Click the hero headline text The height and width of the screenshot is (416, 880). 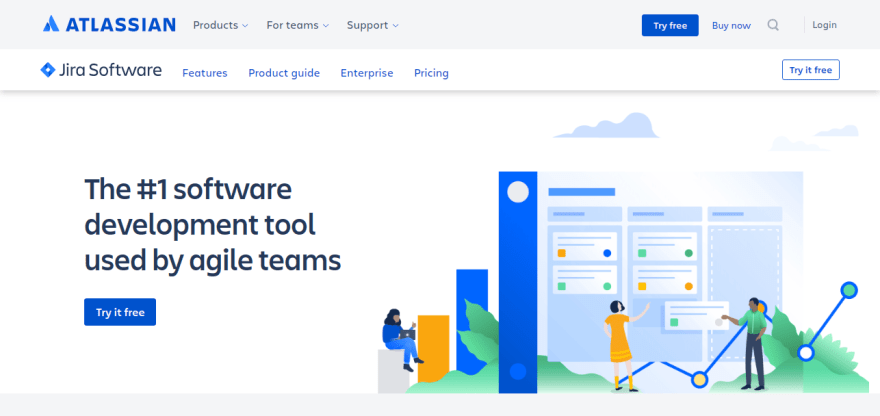(x=213, y=225)
